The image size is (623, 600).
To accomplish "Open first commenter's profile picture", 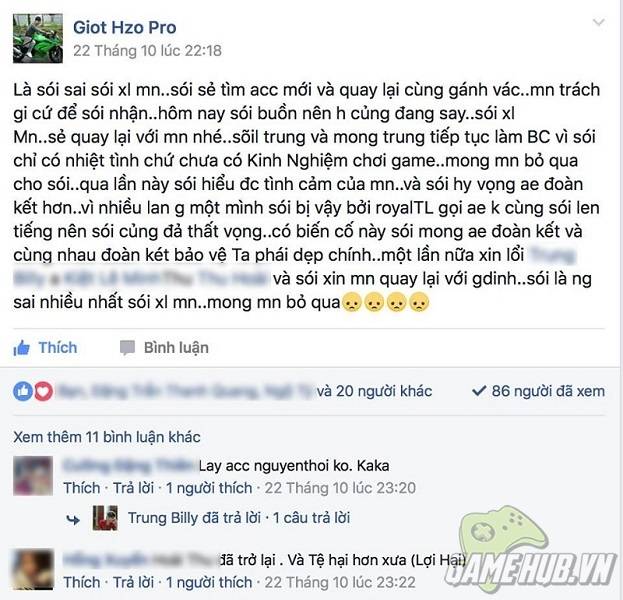I will 33,476.
